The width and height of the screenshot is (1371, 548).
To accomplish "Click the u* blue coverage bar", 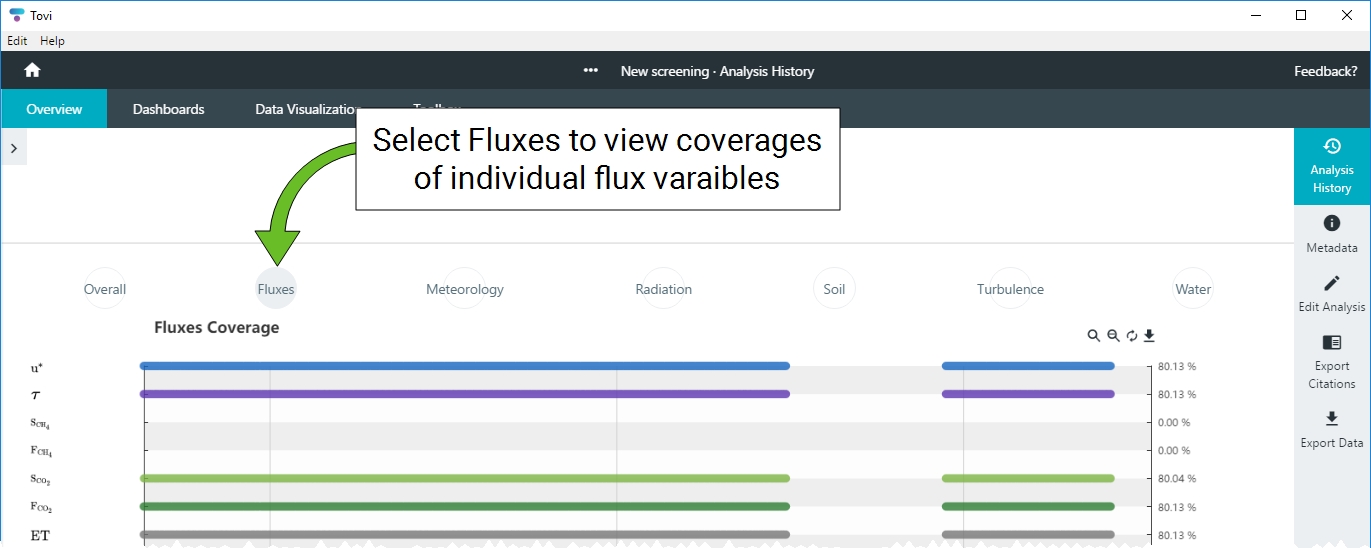I will point(465,366).
